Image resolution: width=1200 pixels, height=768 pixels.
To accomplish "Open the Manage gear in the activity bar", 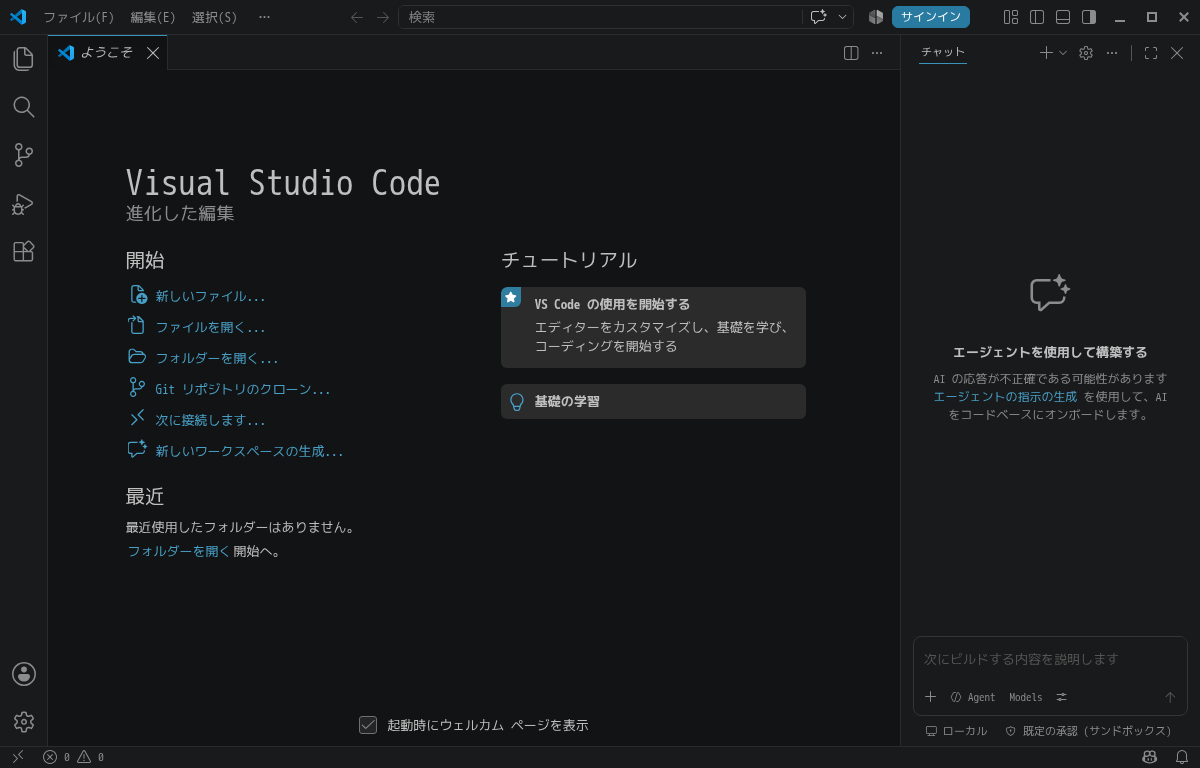I will (x=24, y=722).
